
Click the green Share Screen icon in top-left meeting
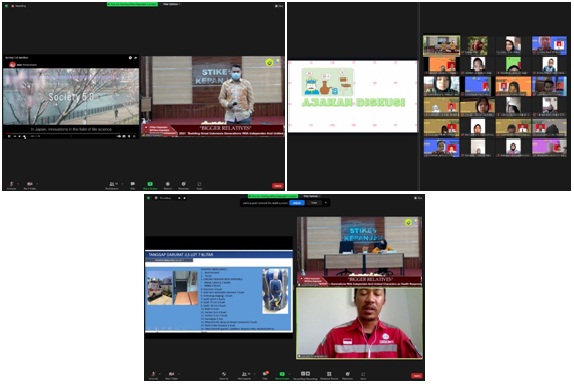[150, 184]
